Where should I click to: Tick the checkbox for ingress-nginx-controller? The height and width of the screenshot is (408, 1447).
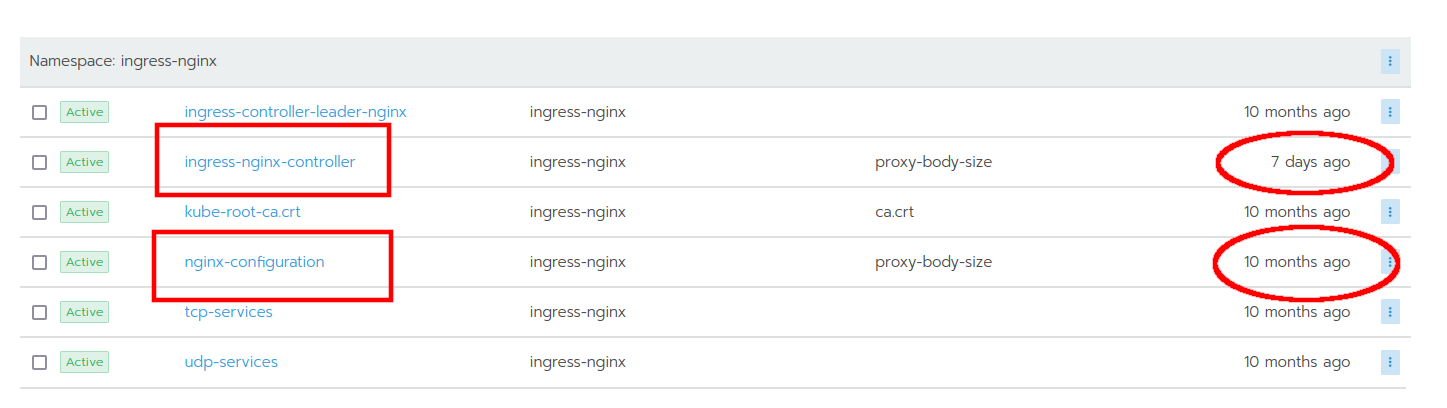(39, 162)
